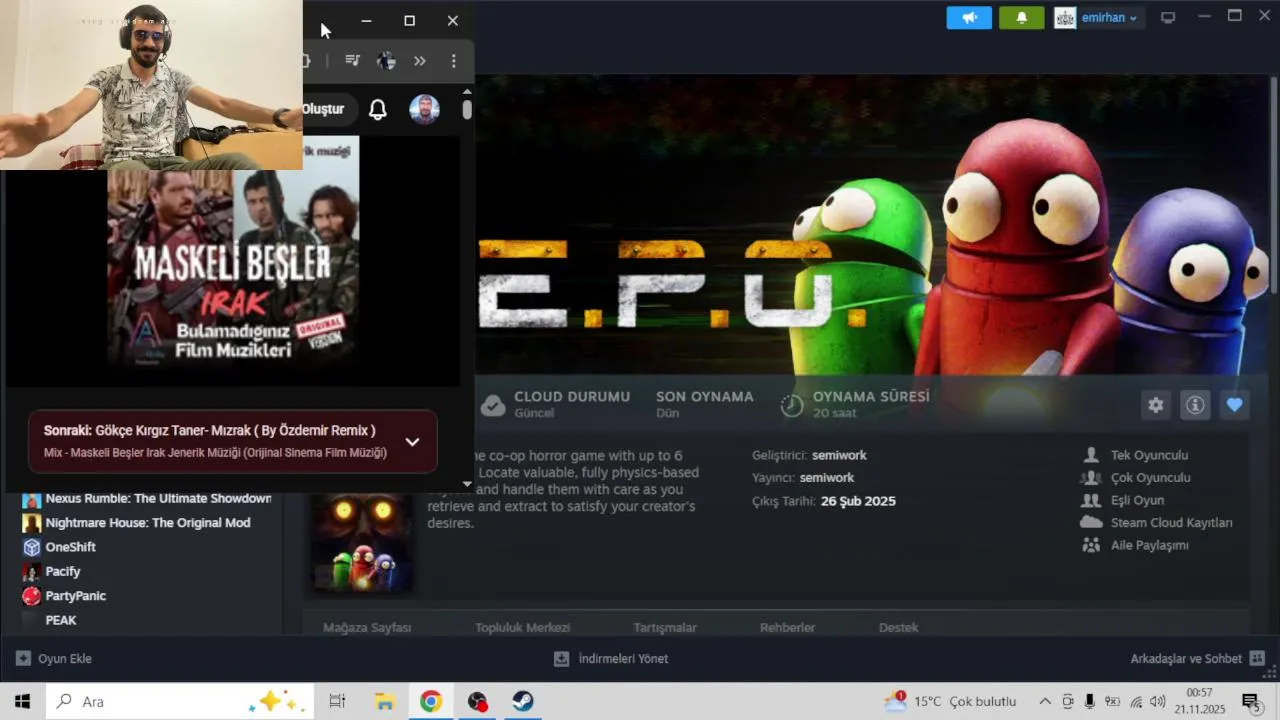This screenshot has height=720, width=1280.
Task: Click the Tek Oyunculu person icon
Action: click(x=1091, y=455)
